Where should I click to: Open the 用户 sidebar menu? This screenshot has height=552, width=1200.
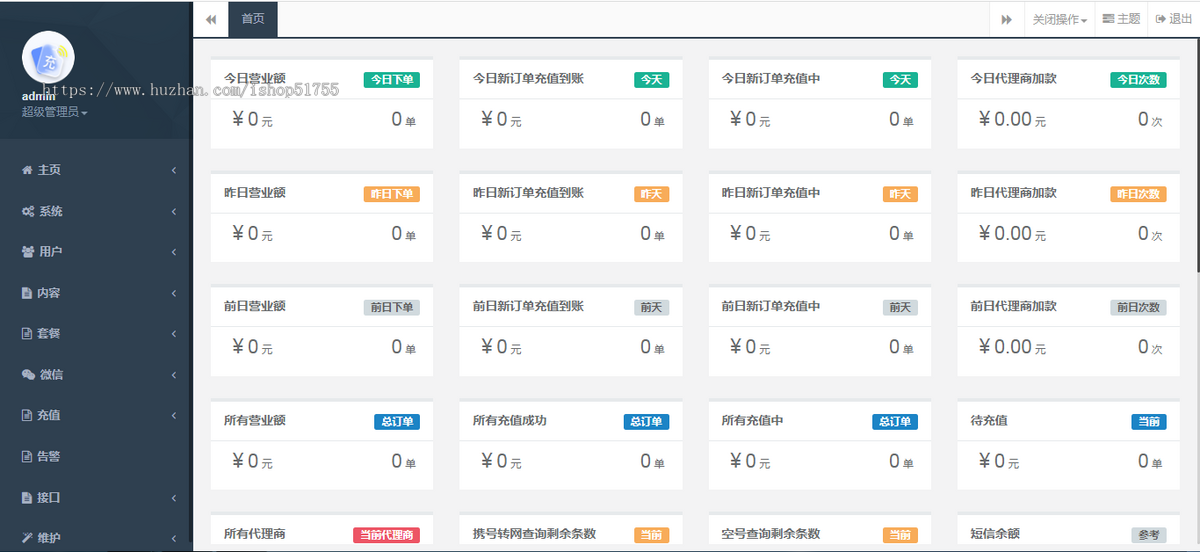click(96, 252)
